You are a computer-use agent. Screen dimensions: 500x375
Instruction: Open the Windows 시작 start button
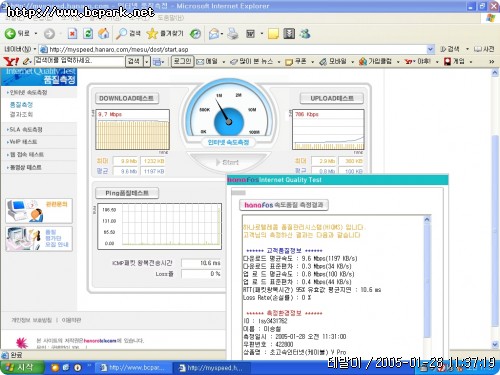point(22,367)
